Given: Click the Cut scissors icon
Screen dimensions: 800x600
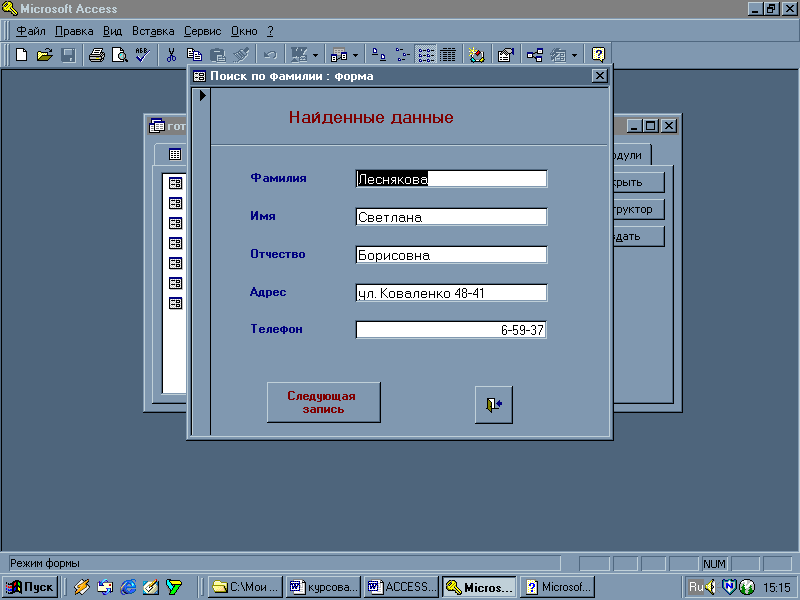Looking at the screenshot, I should pyautogui.click(x=171, y=55).
